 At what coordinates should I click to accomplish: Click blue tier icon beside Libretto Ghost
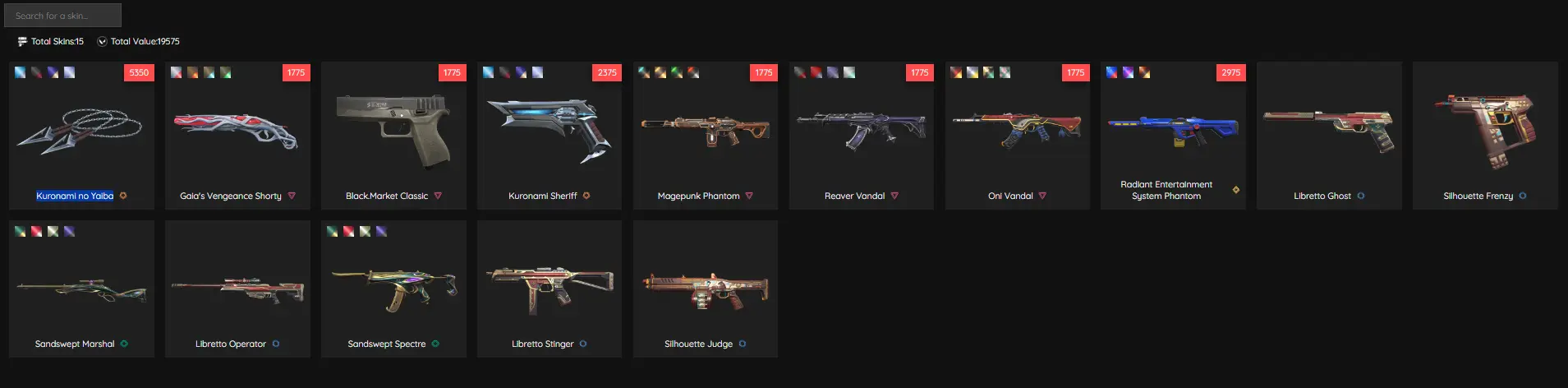pos(1361,196)
